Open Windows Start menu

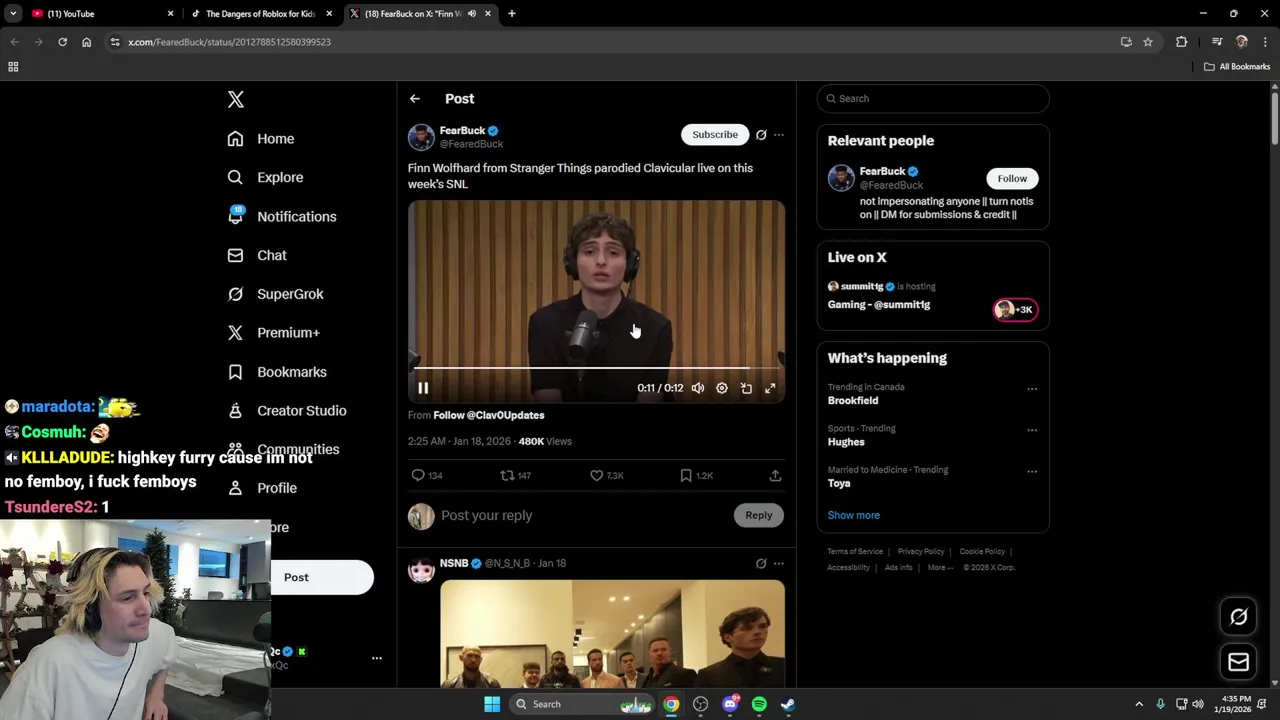pos(492,704)
